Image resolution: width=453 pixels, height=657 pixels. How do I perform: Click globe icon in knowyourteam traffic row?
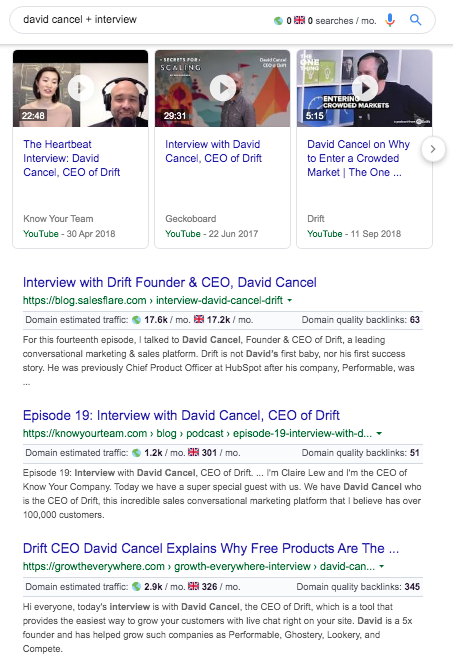coord(136,453)
